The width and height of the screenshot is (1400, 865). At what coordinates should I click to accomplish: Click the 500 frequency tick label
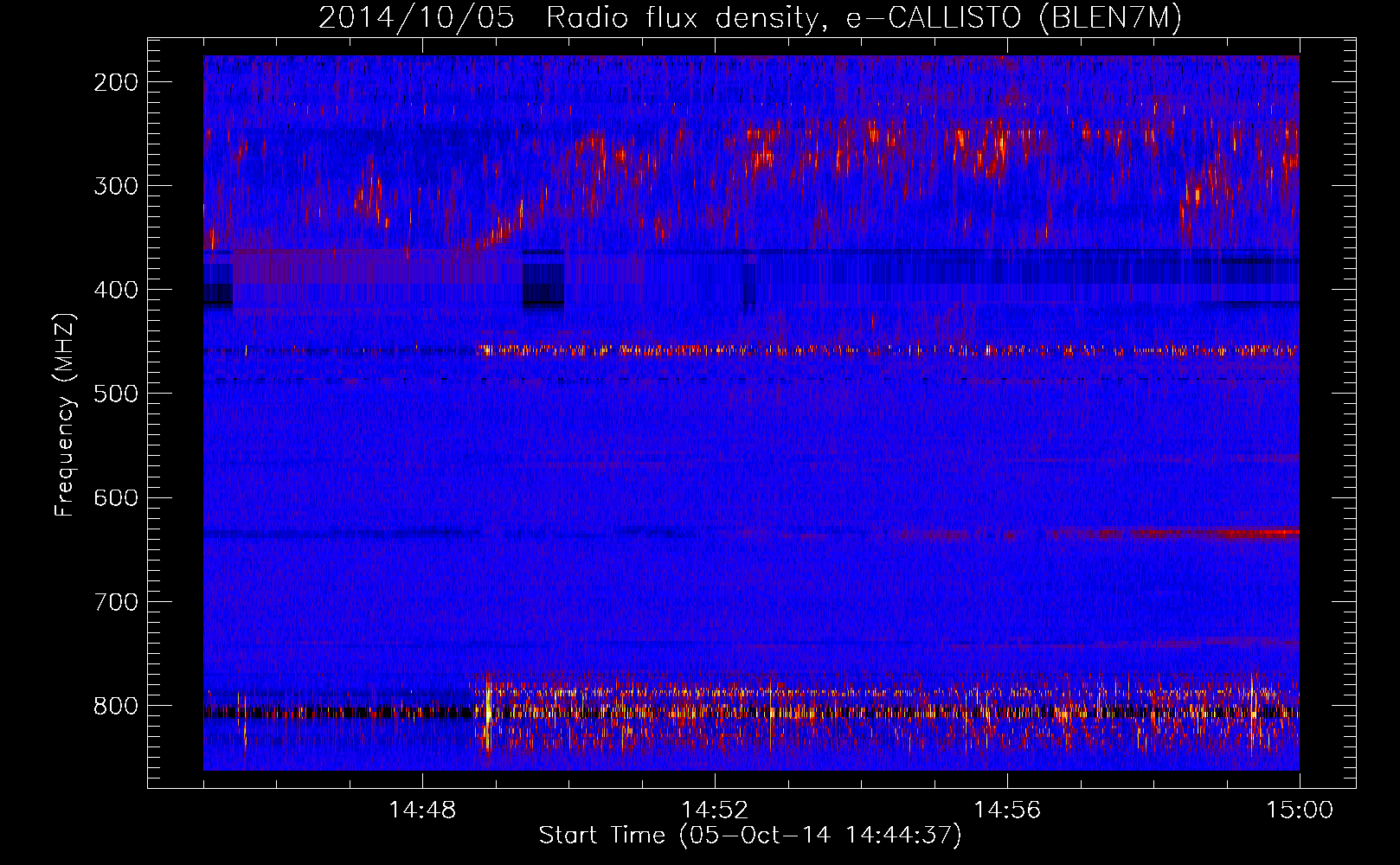click(116, 394)
